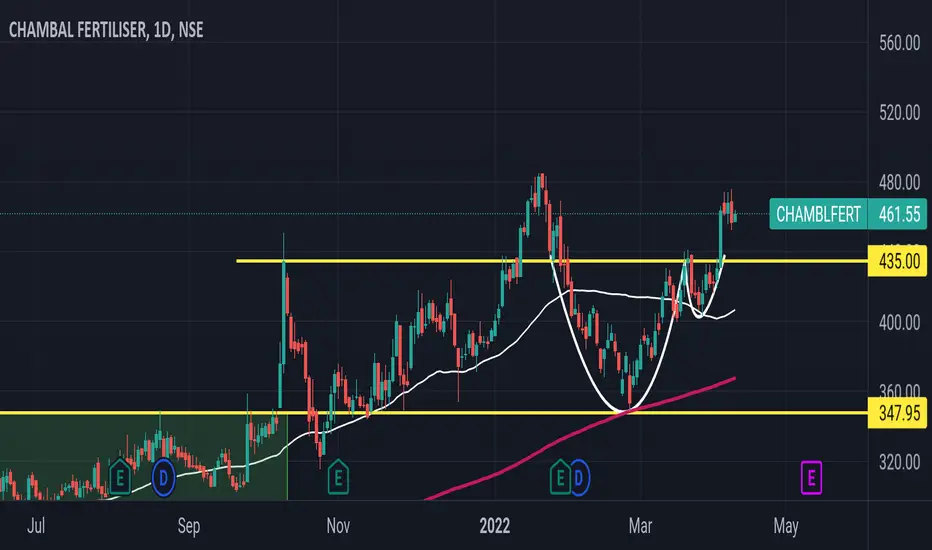This screenshot has height=550, width=932.
Task: Click the earnings E marker near February 2022
Action: pyautogui.click(x=560, y=477)
